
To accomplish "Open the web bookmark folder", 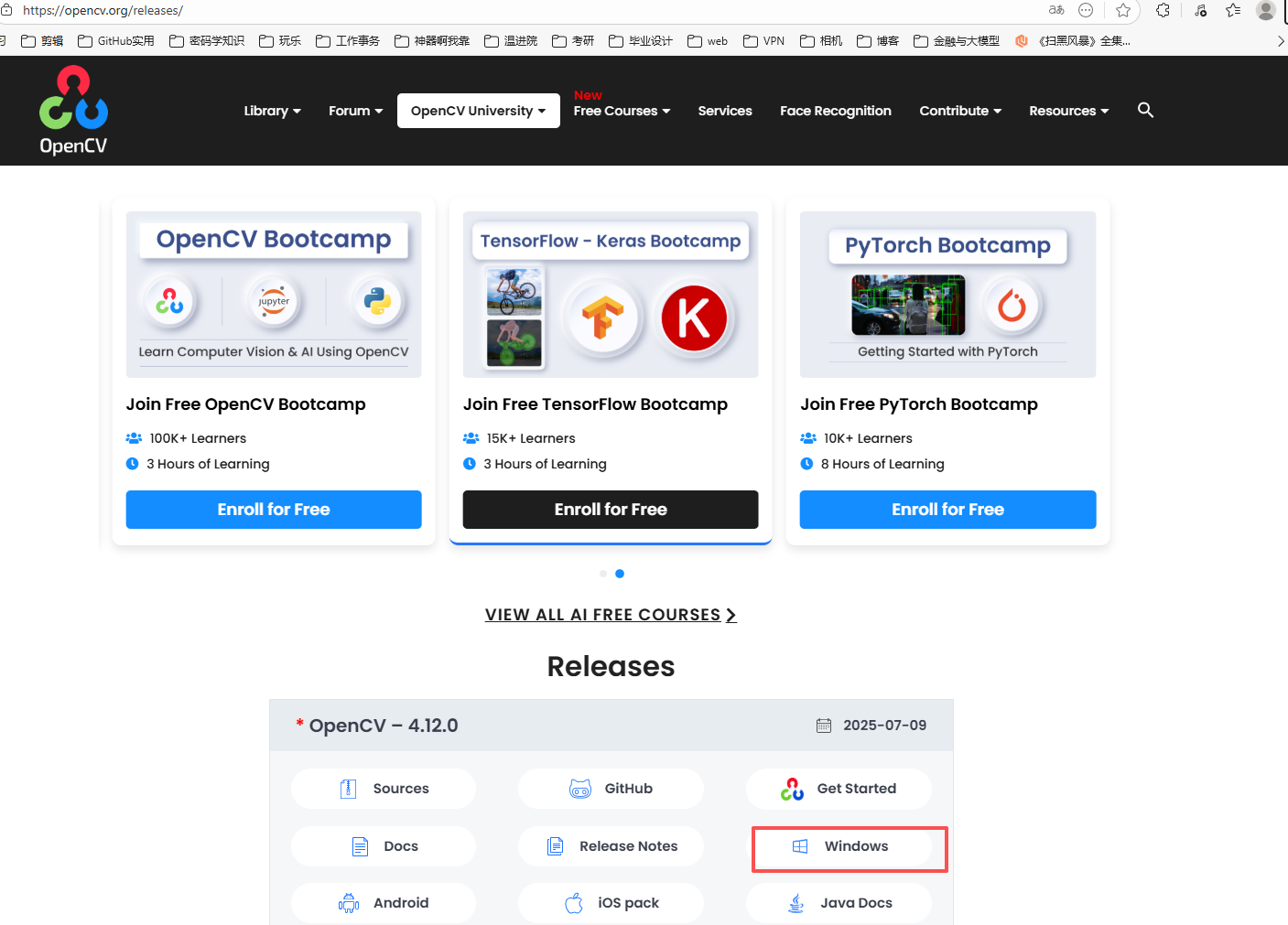I will coord(708,41).
